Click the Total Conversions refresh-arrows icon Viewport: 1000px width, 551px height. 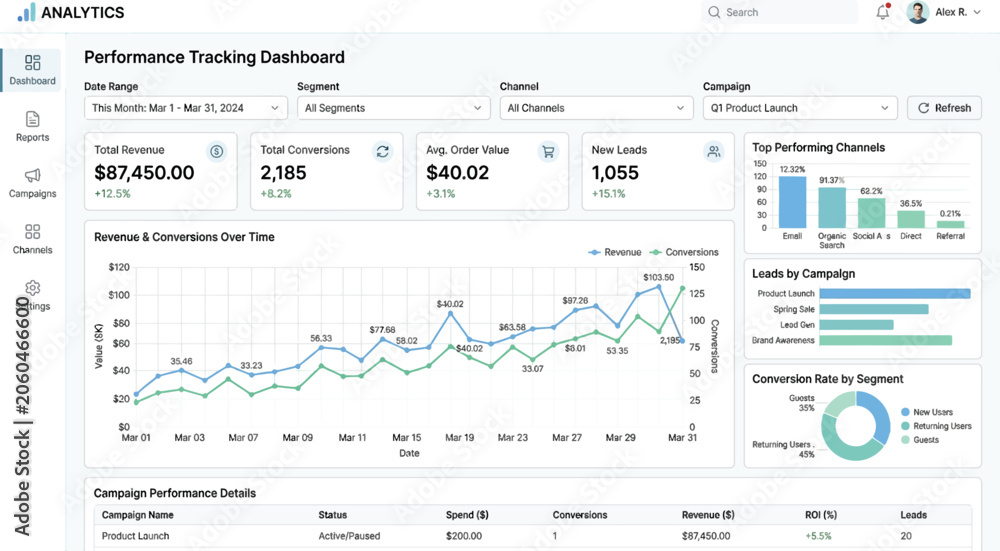[x=383, y=152]
